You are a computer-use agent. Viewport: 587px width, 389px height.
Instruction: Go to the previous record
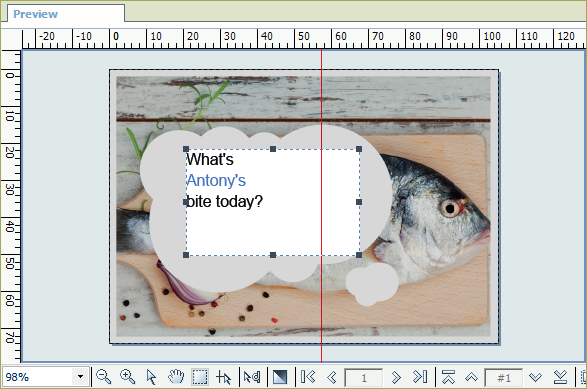click(x=471, y=377)
